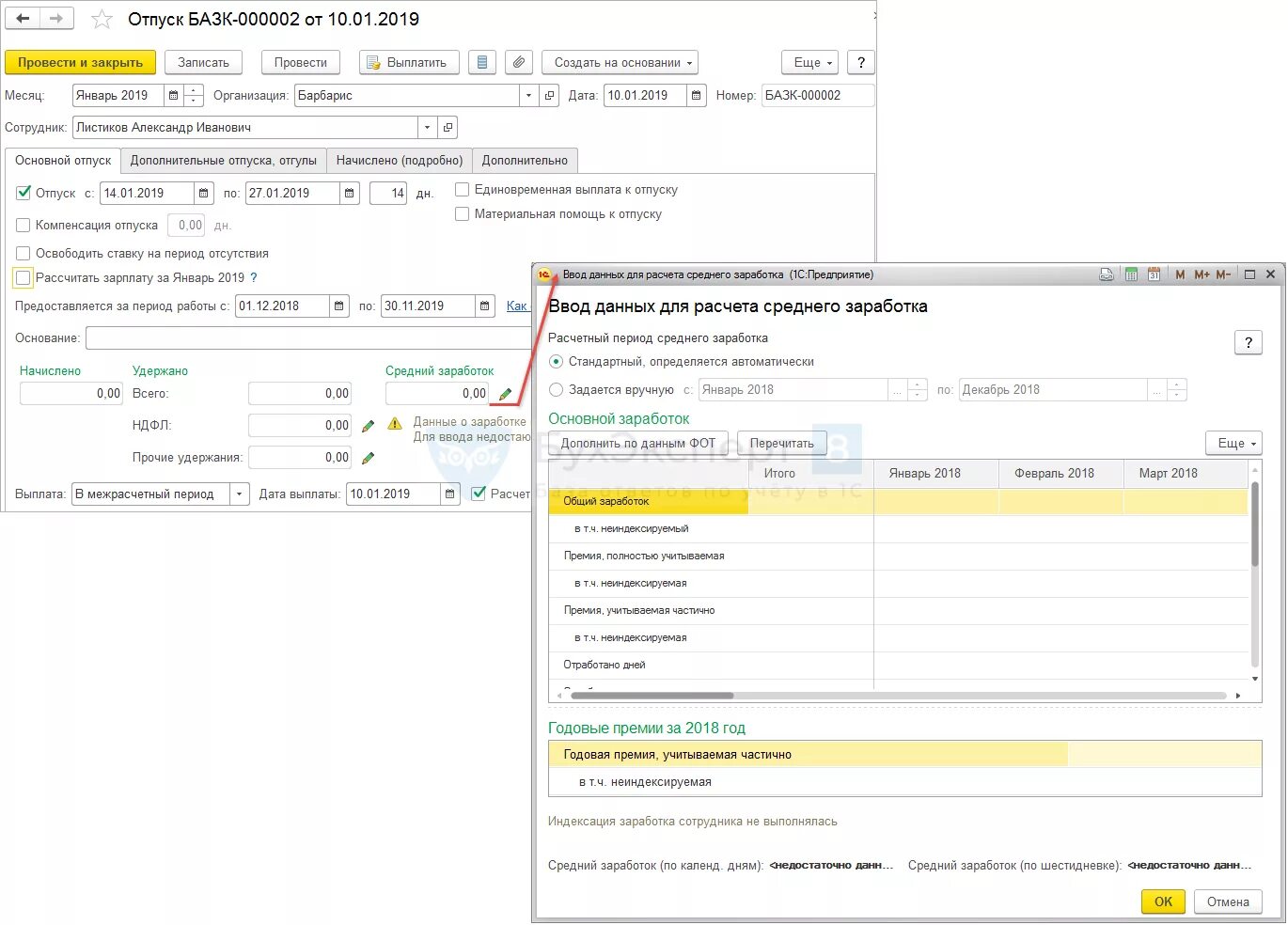
Task: Adjust month with Месяц stepper arrows
Action: coord(194,95)
